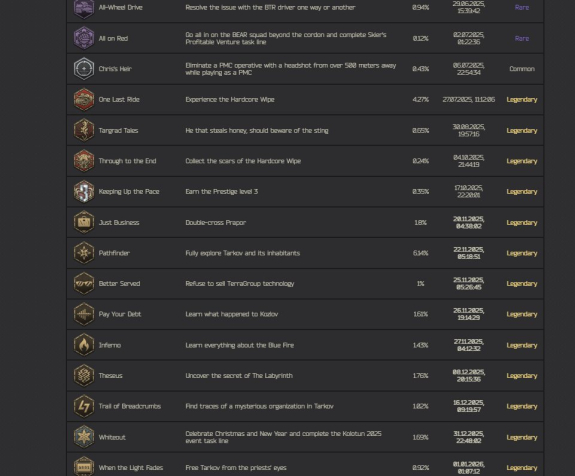Select the Through to the End badge icon
The image size is (575, 476).
coord(84,161)
